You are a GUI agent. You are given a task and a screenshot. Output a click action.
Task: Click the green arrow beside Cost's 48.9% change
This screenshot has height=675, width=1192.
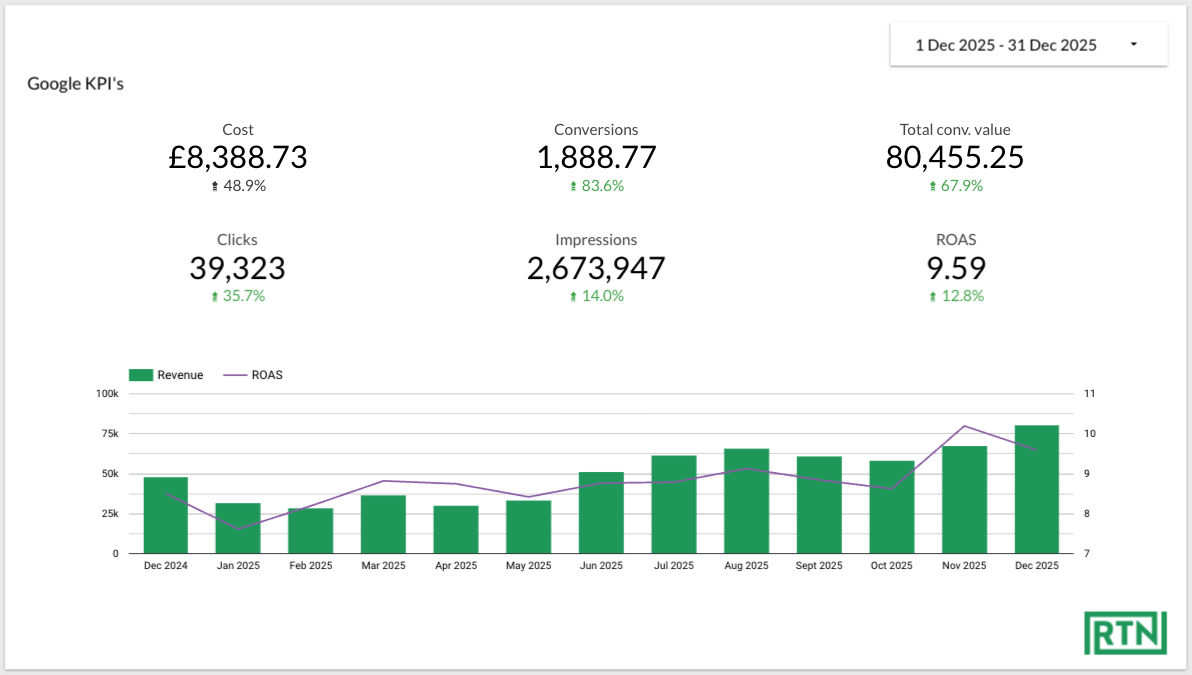coord(214,185)
